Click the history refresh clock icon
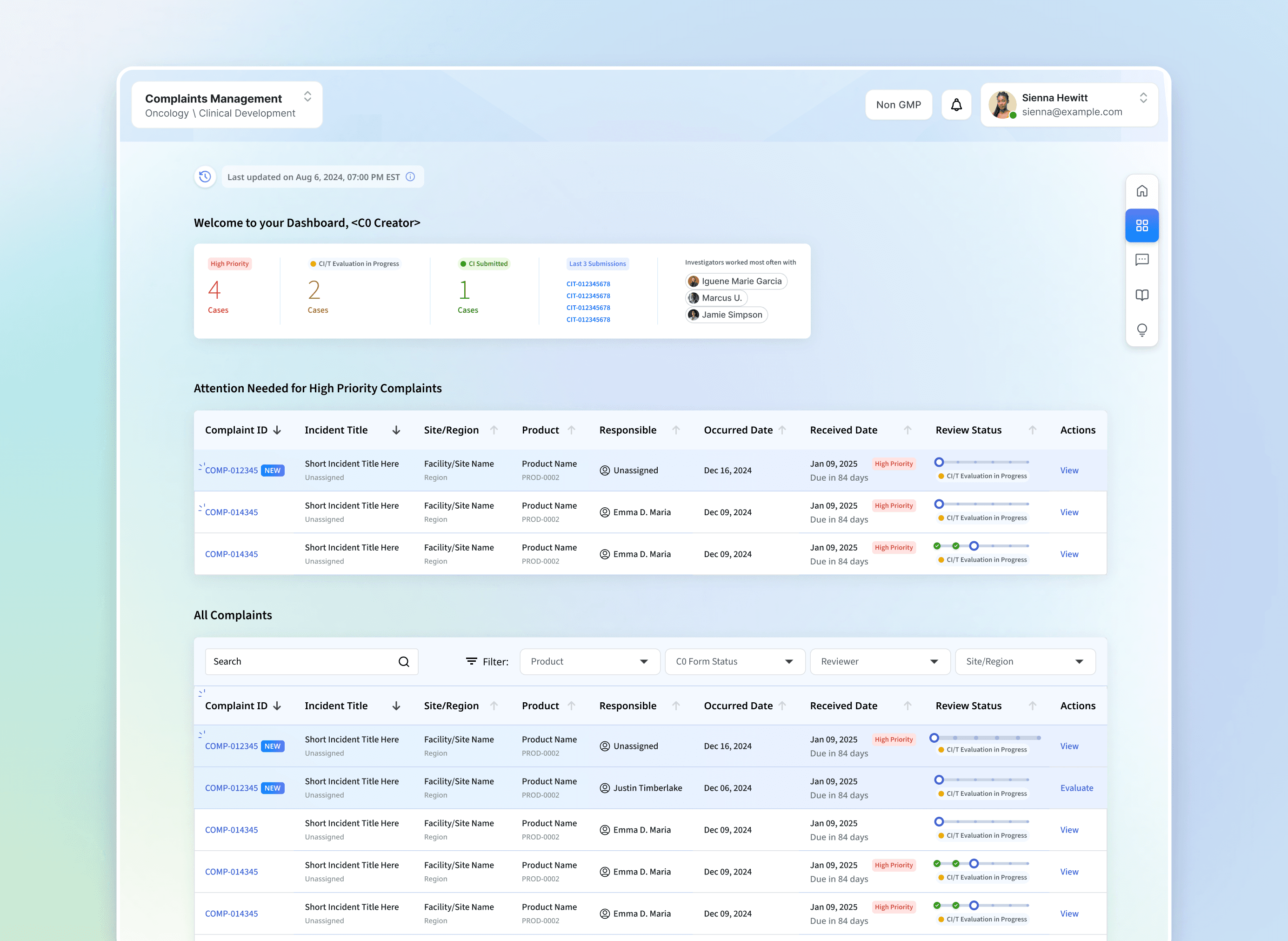This screenshot has width=1288, height=941. coord(205,176)
